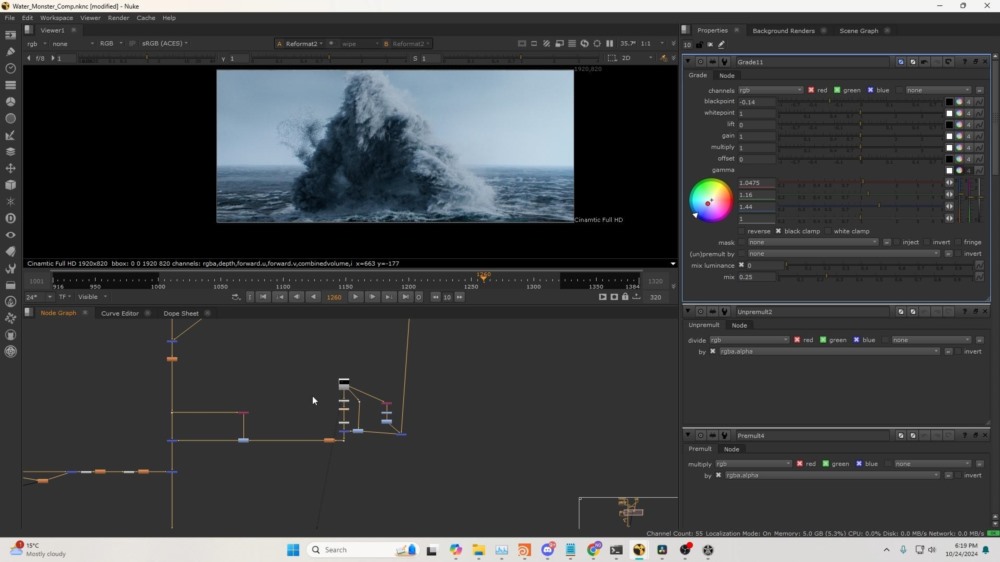This screenshot has height=562, width=1000.
Task: Click the blackpoint color wheel picker icon
Action: pos(959,101)
